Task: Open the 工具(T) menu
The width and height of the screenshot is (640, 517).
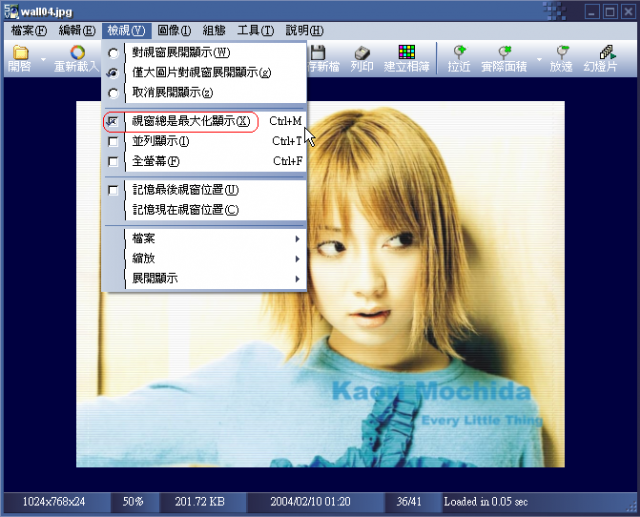Action: [x=256, y=31]
